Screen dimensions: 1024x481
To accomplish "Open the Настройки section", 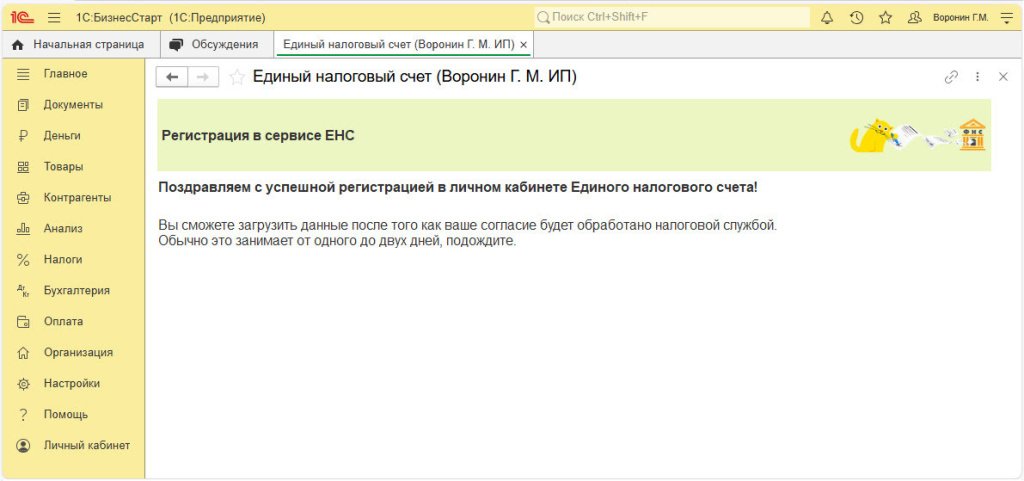I will pyautogui.click(x=73, y=383).
